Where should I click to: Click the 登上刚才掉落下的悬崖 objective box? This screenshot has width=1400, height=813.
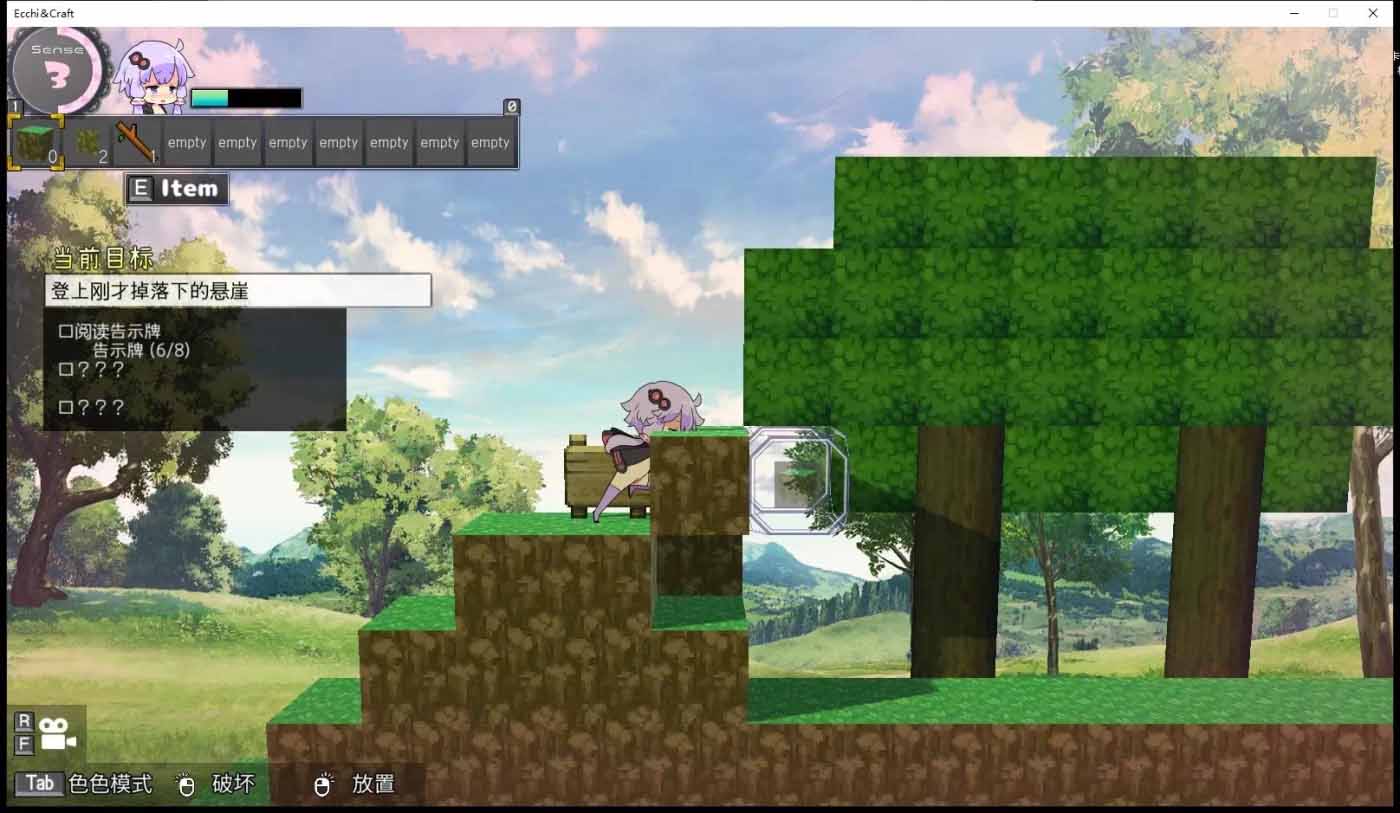coord(239,291)
